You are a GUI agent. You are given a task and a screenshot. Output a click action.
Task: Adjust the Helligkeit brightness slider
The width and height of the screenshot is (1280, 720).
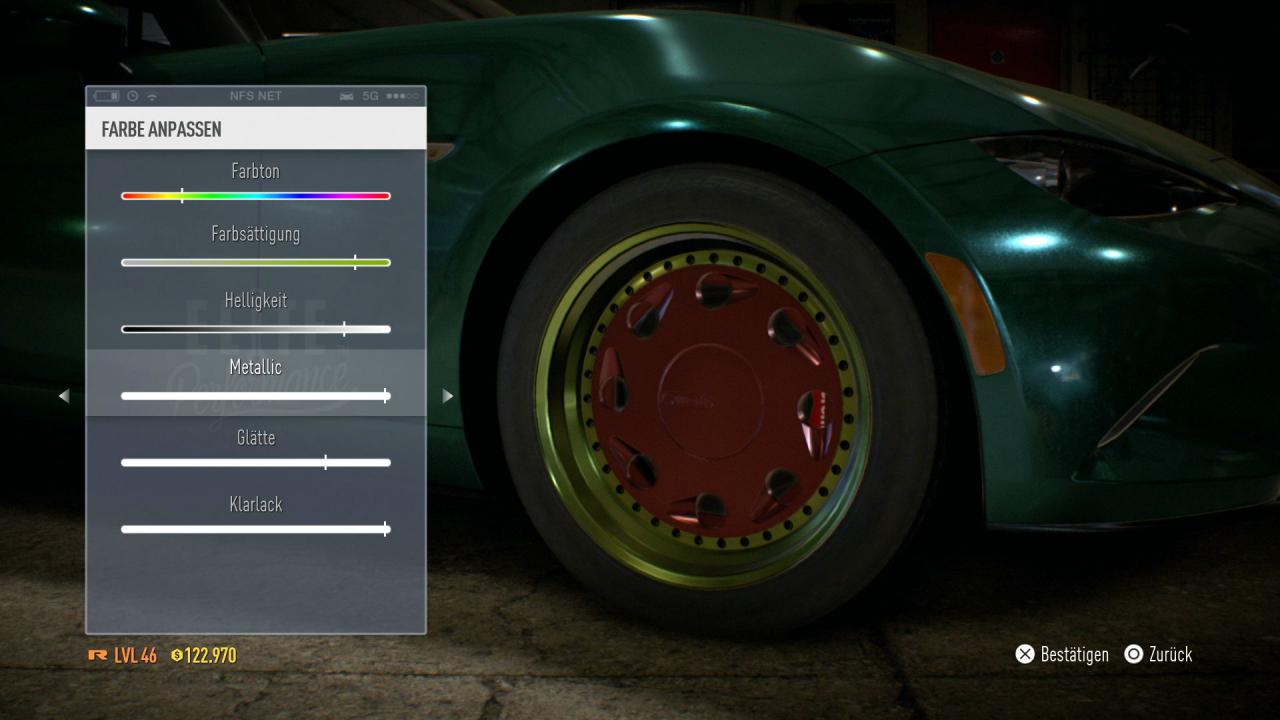coord(256,329)
